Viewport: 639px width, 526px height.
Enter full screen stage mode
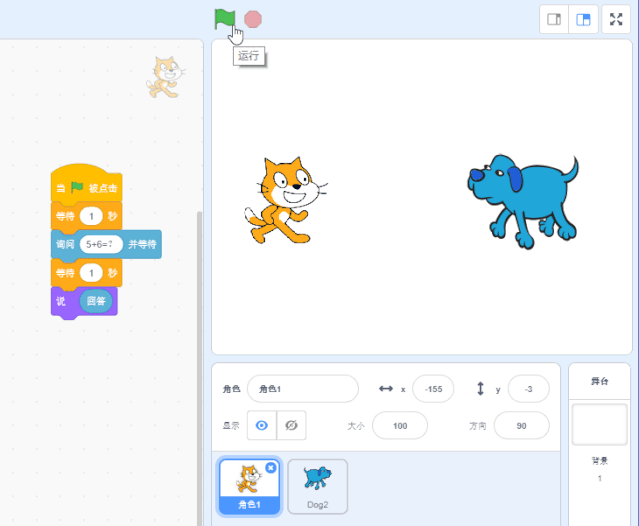[x=616, y=19]
